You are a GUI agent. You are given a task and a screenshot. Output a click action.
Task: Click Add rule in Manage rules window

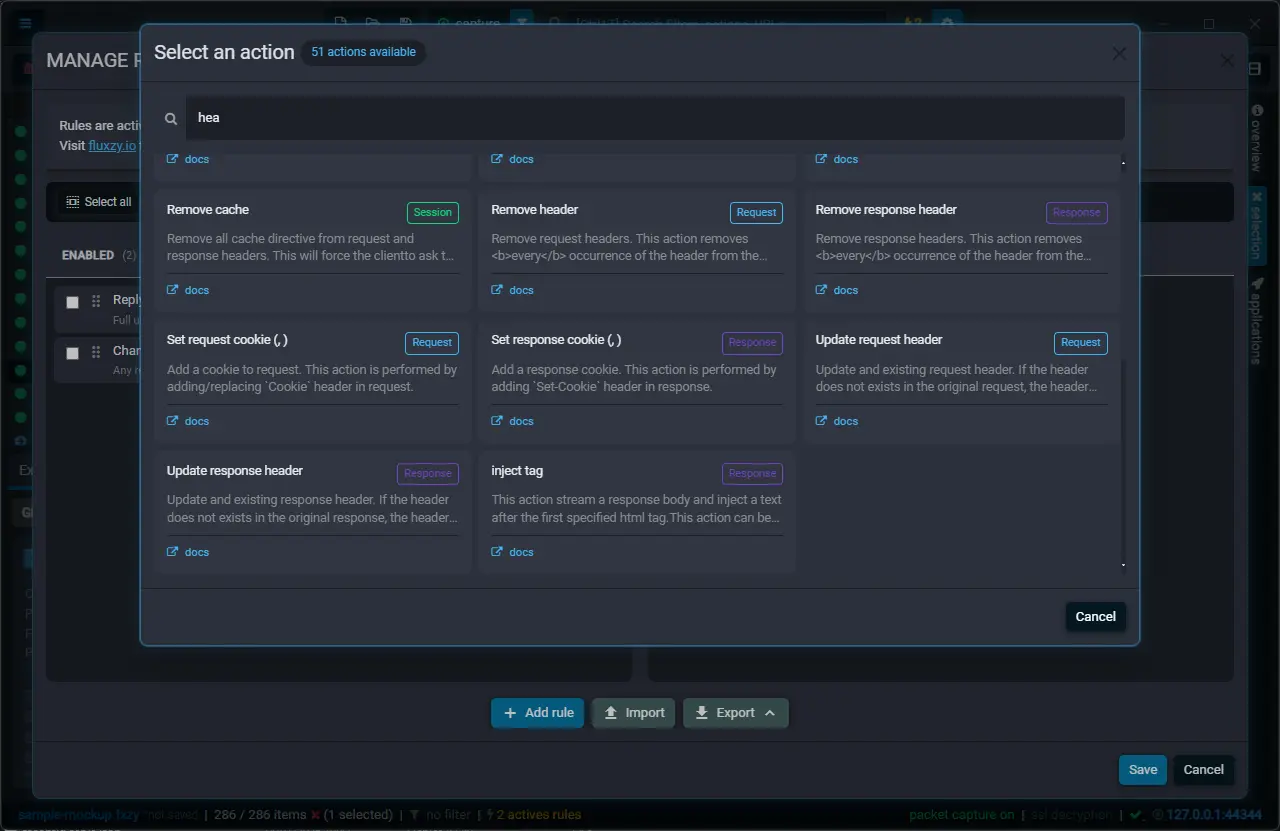click(538, 713)
